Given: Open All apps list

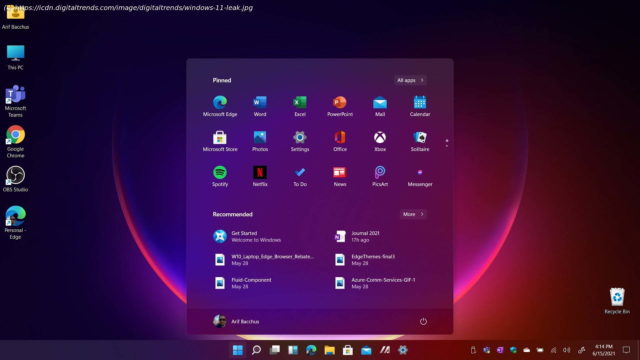Looking at the screenshot, I should [410, 80].
